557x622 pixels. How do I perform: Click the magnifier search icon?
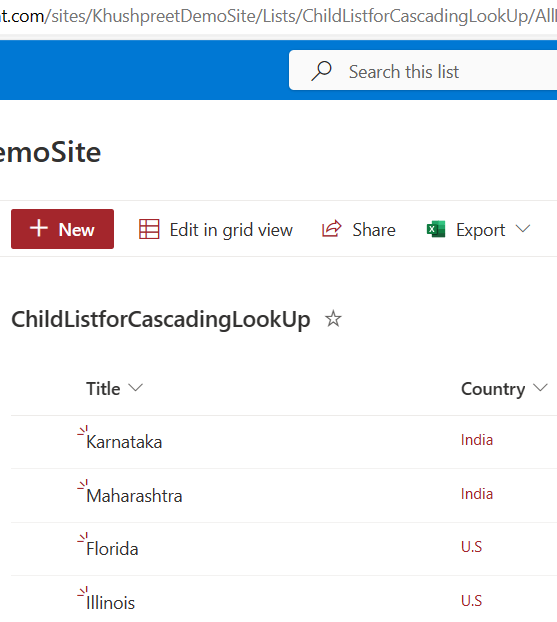321,71
